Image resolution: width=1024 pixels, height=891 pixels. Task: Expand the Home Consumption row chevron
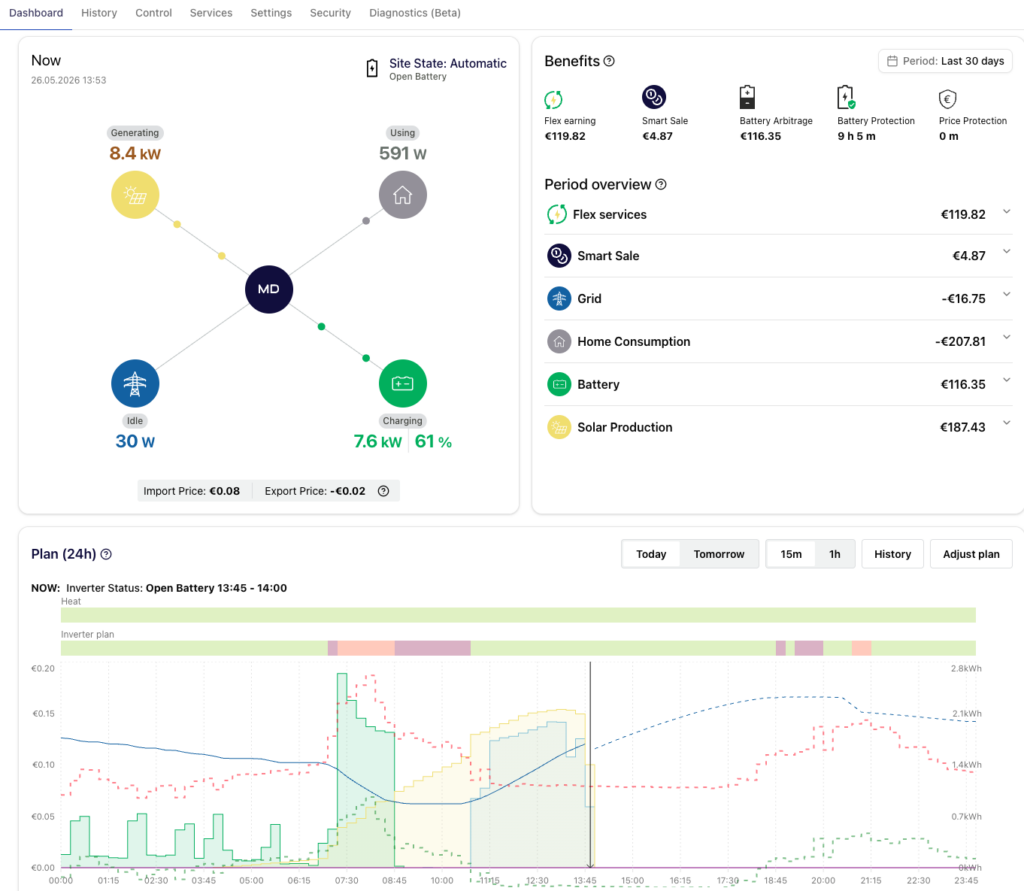pos(1006,337)
